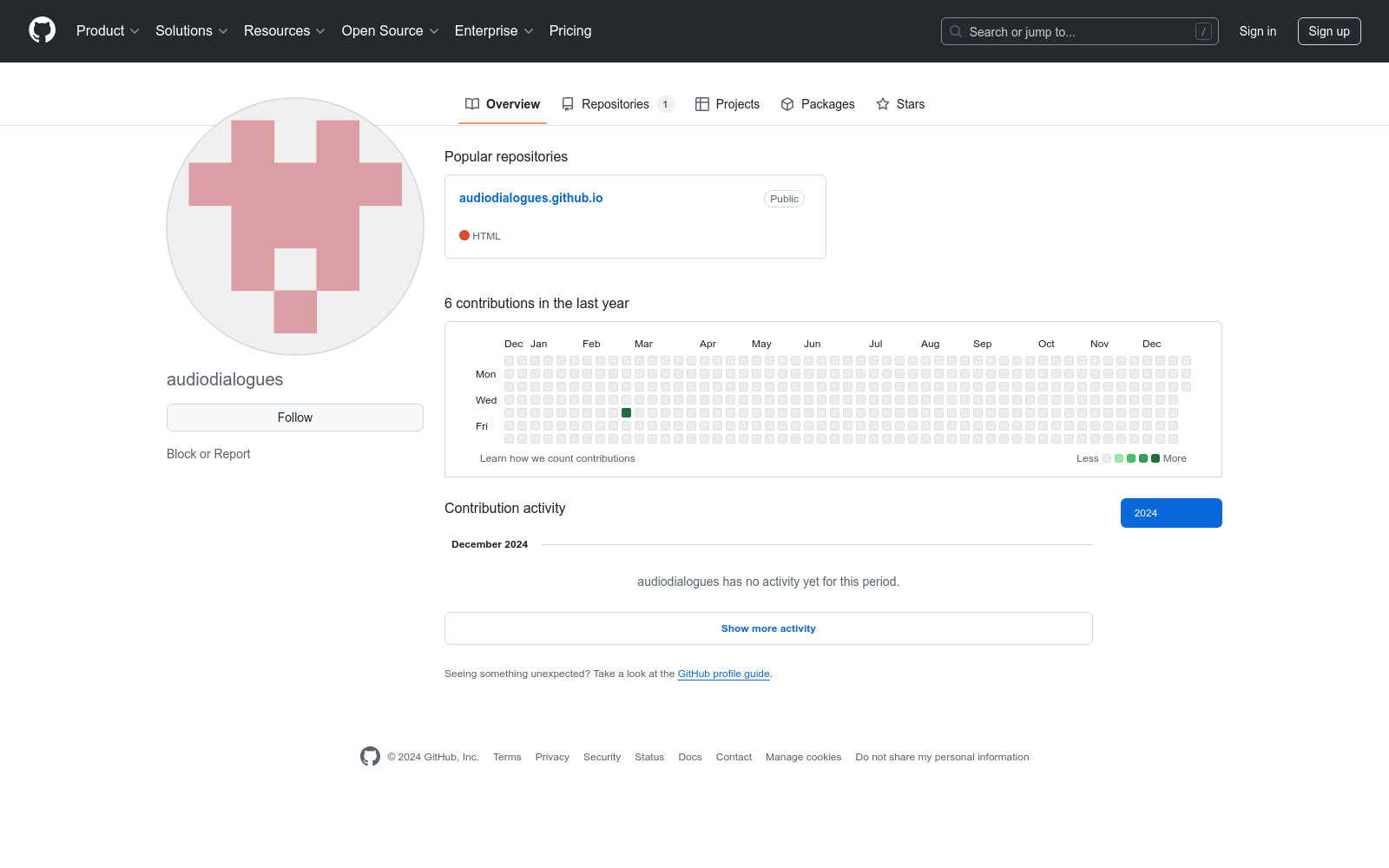Open the Docs footer link

(x=690, y=757)
